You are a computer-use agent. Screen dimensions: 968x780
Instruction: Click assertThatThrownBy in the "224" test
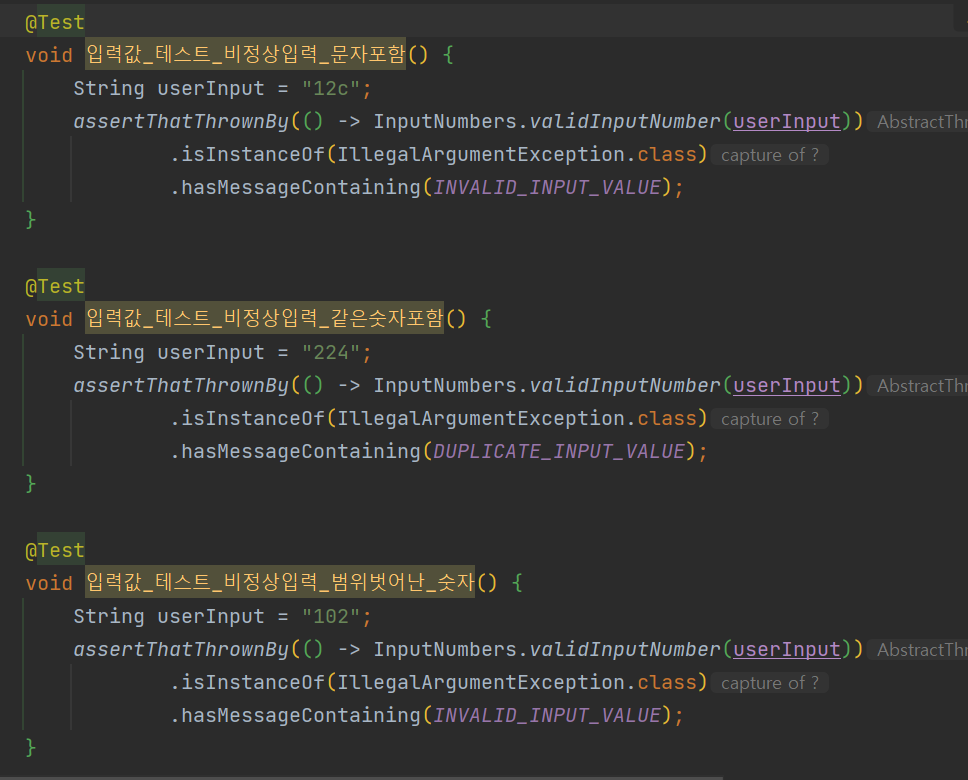[182, 386]
